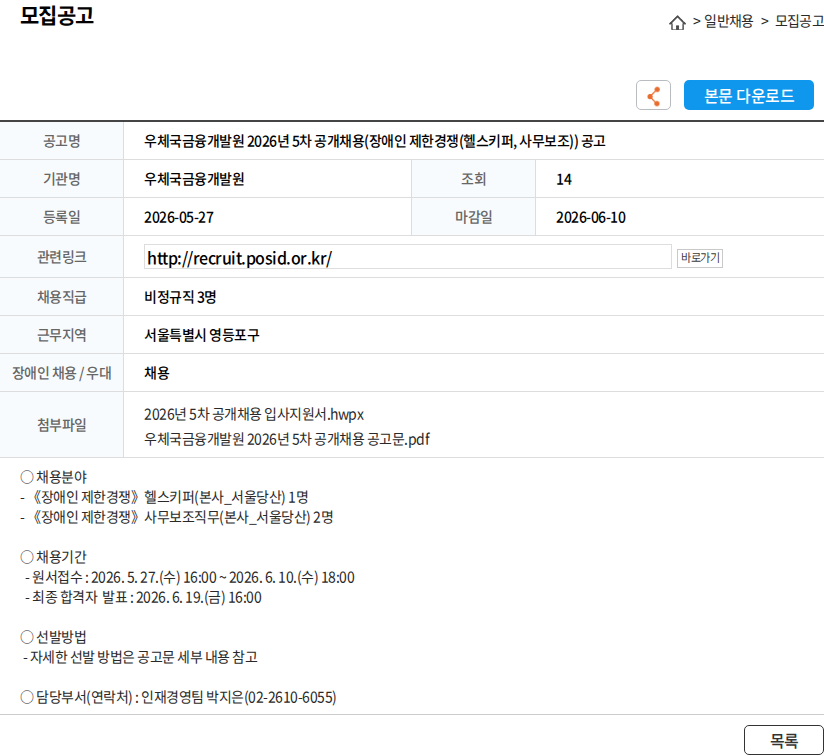Click the 사무보조직무(본사_서울당산) 2명 line
Viewport: 824px width, 756px height.
pyautogui.click(x=177, y=517)
